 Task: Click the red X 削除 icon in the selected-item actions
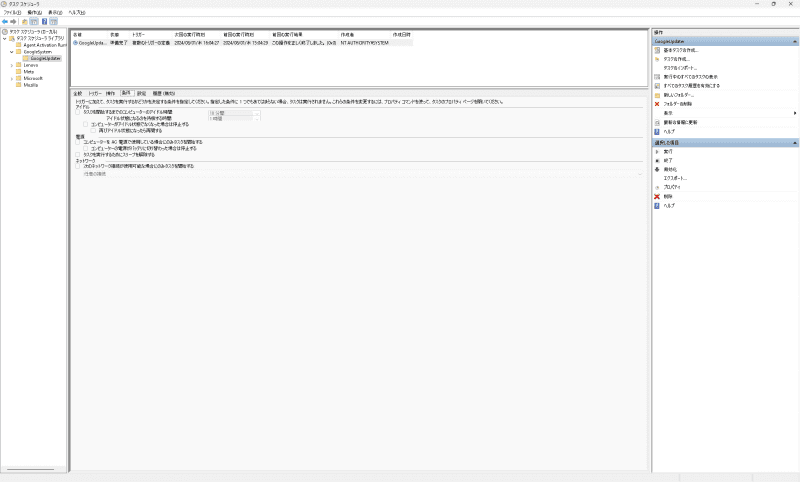coord(657,196)
